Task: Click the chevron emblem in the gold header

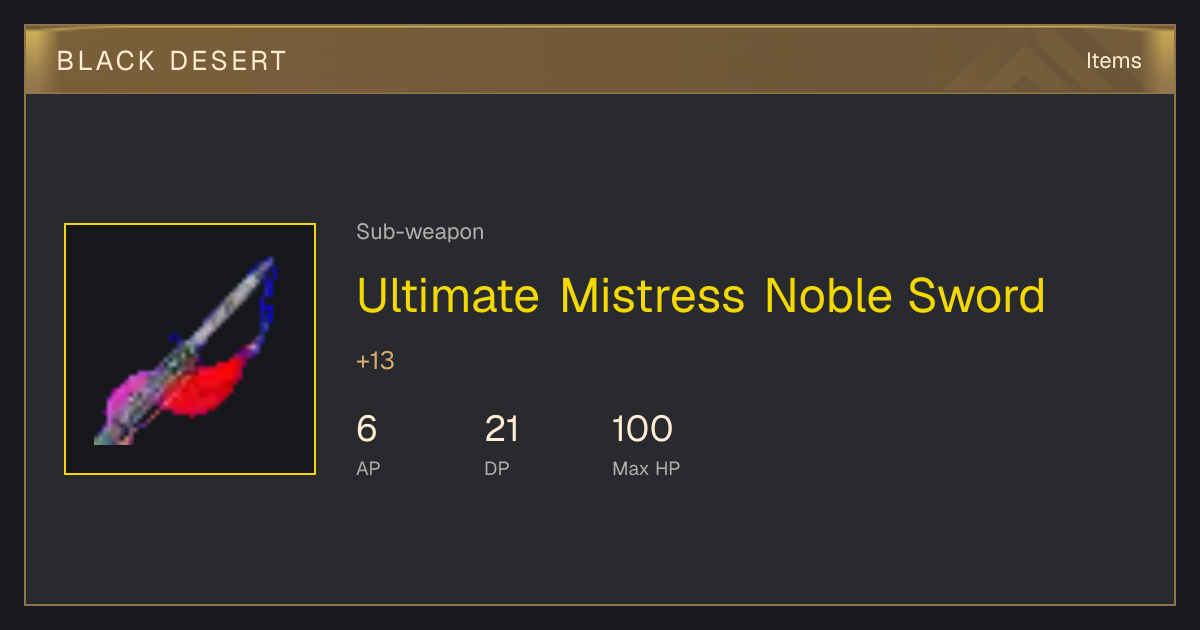Action: point(1034,61)
